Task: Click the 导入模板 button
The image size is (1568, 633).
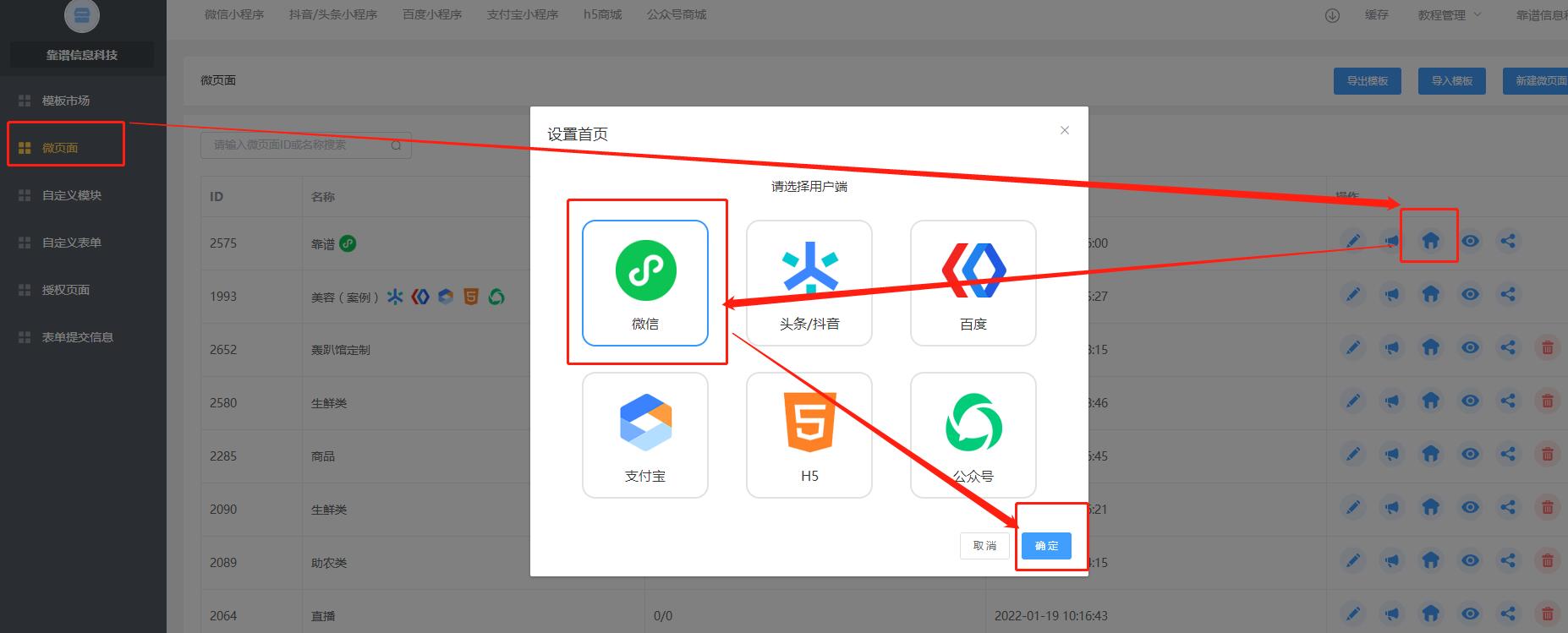Action: (x=1452, y=81)
